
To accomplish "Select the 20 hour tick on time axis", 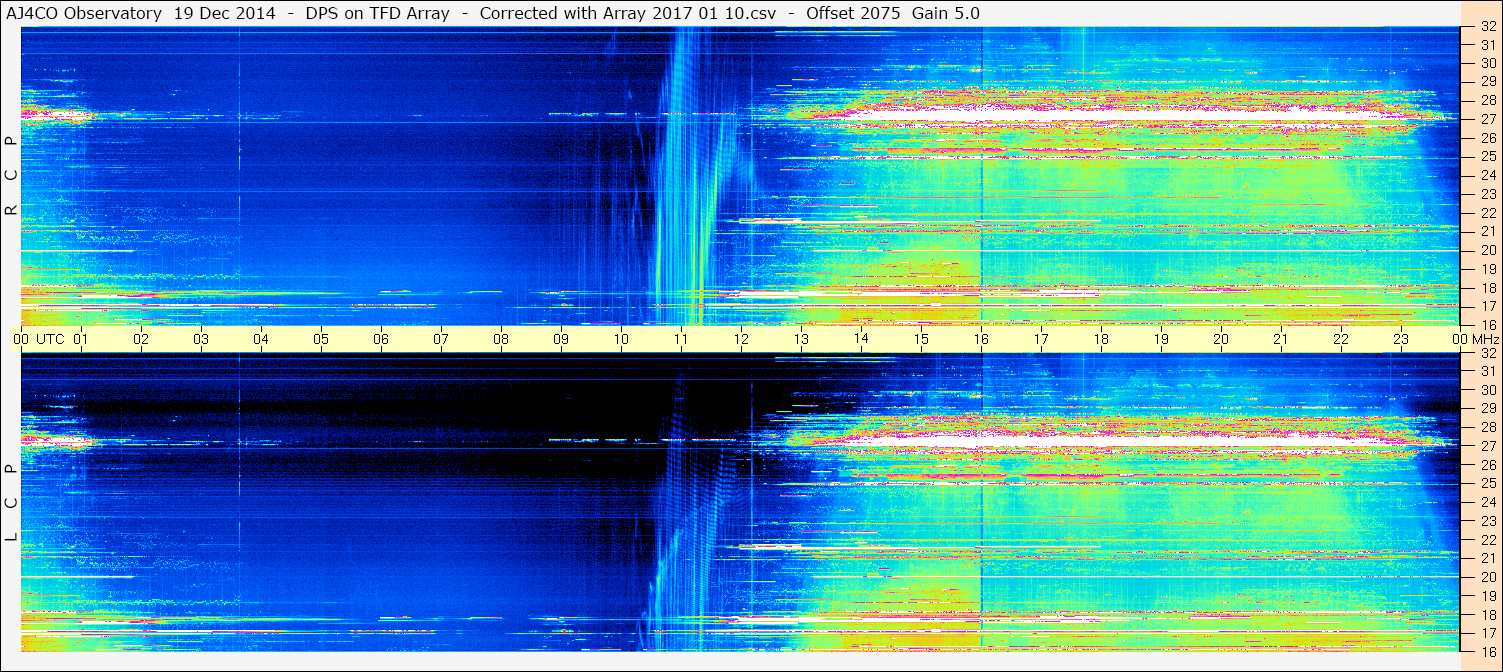I will 1221,339.
